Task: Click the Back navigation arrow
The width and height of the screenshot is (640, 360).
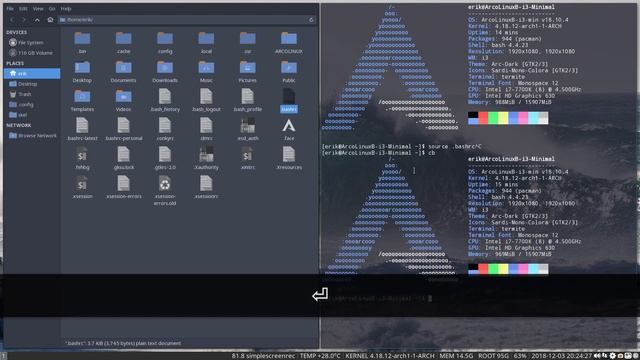Action: point(12,20)
